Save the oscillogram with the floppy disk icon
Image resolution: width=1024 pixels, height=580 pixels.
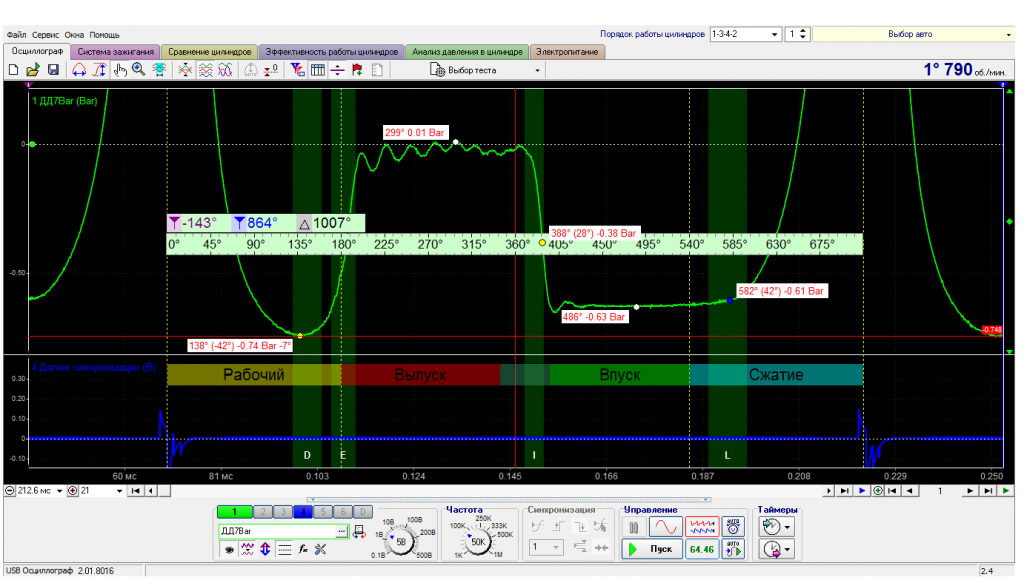pos(53,70)
